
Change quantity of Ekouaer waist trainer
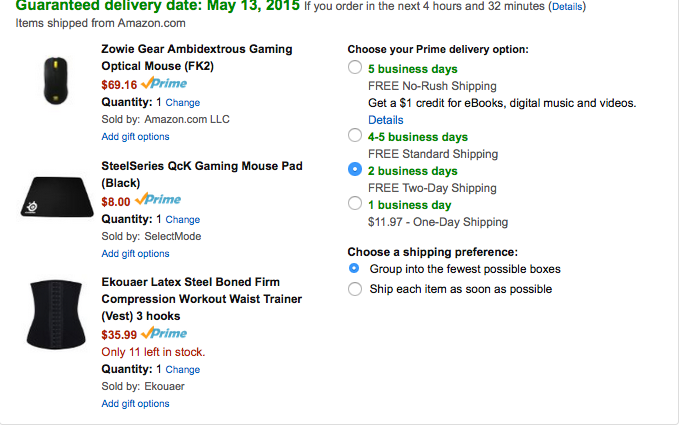pyautogui.click(x=182, y=370)
